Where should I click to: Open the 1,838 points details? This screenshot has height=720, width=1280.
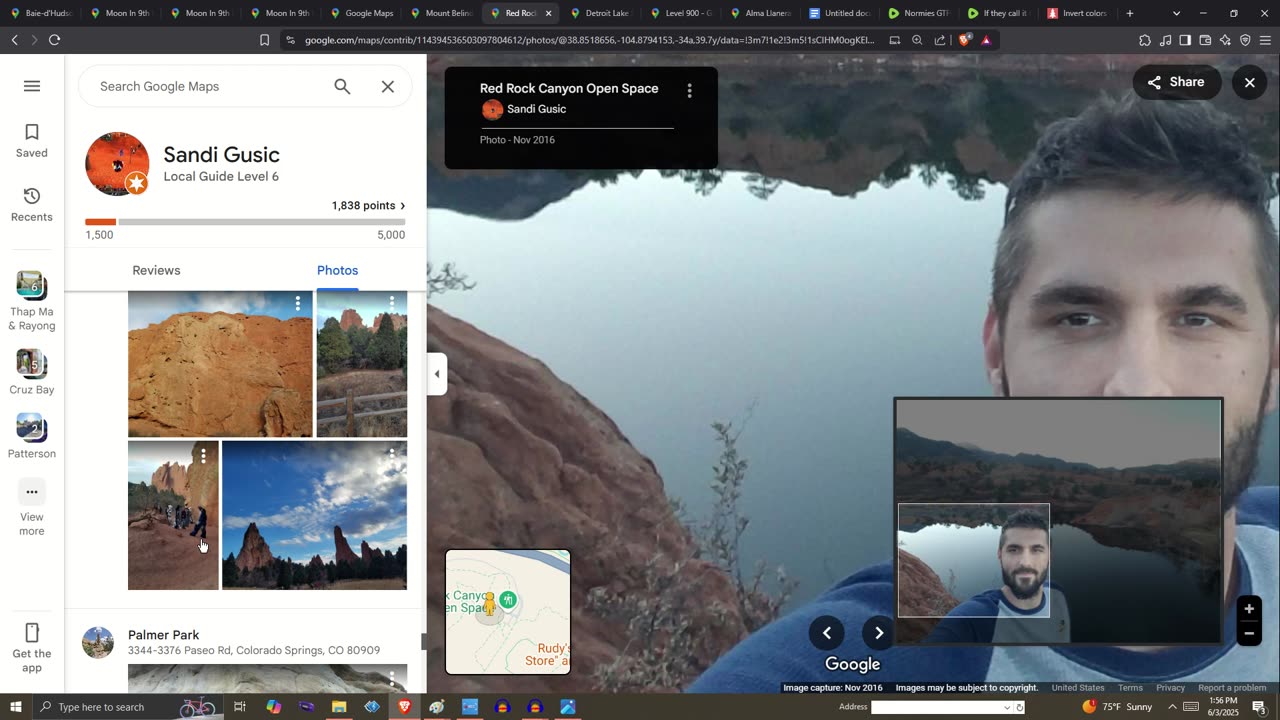click(368, 205)
